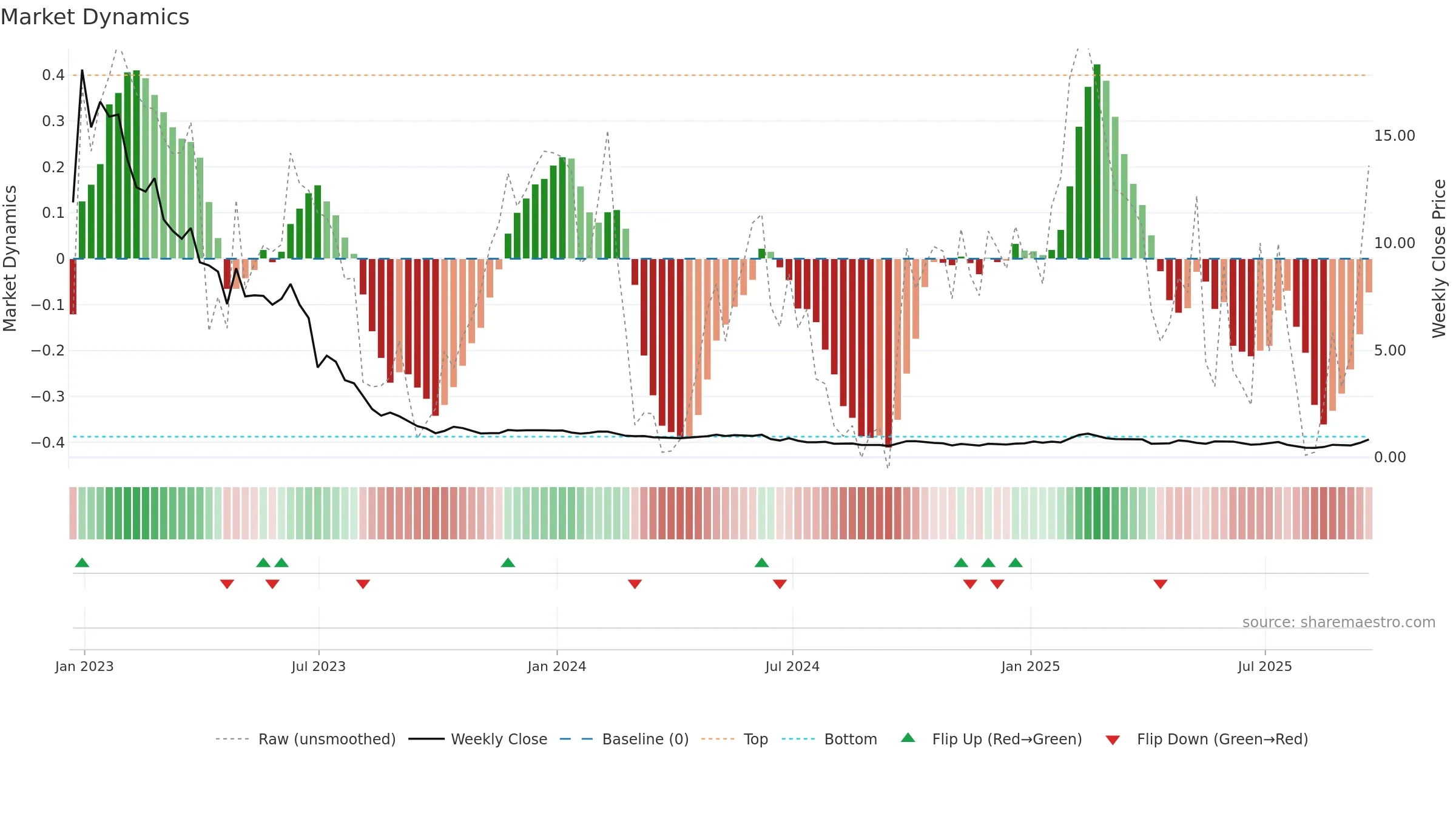Click the 0.3 left axis tick label
The image size is (1456, 819).
pyautogui.click(x=53, y=121)
